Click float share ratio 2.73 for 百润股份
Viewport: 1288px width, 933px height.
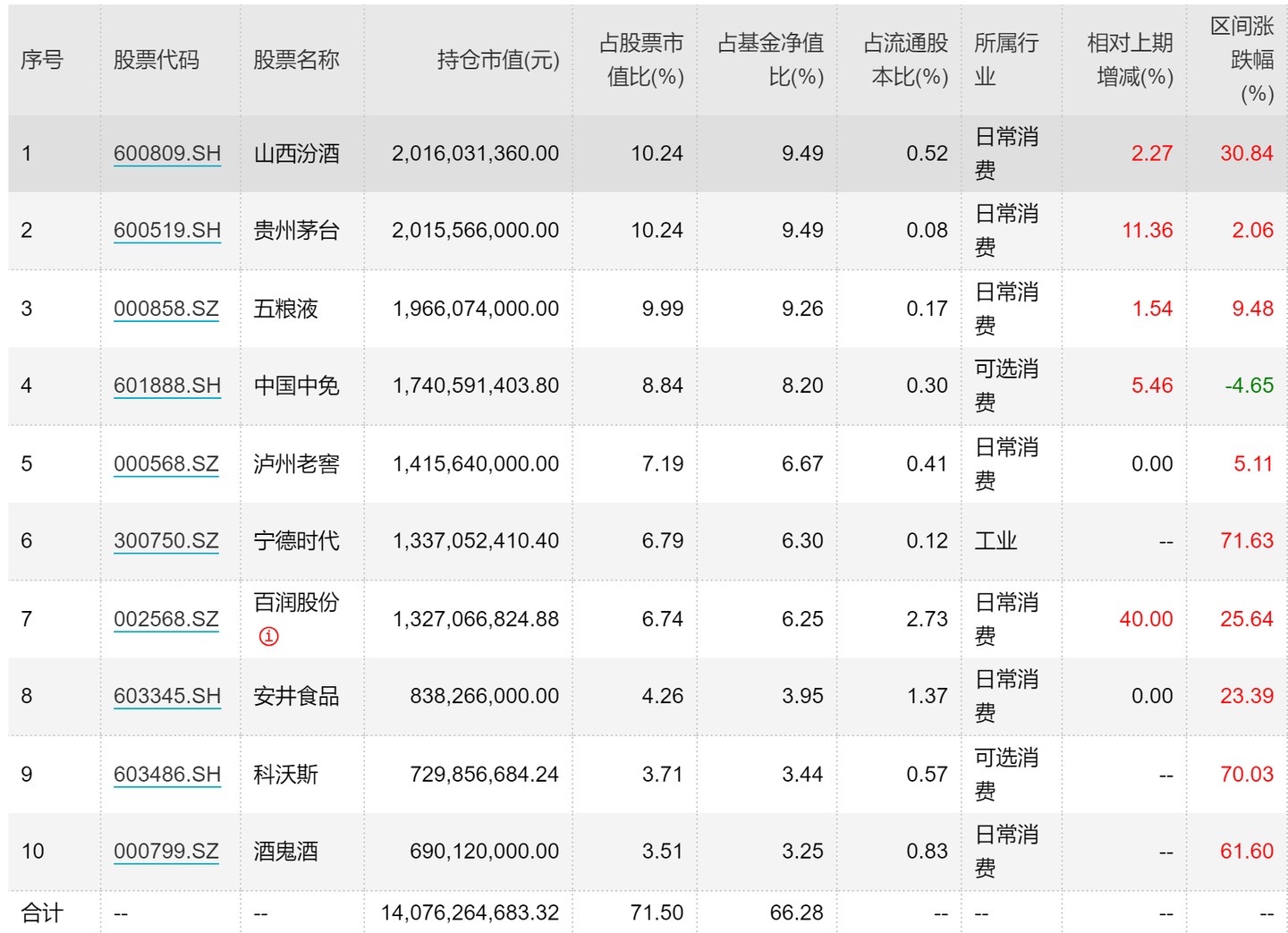click(x=927, y=618)
